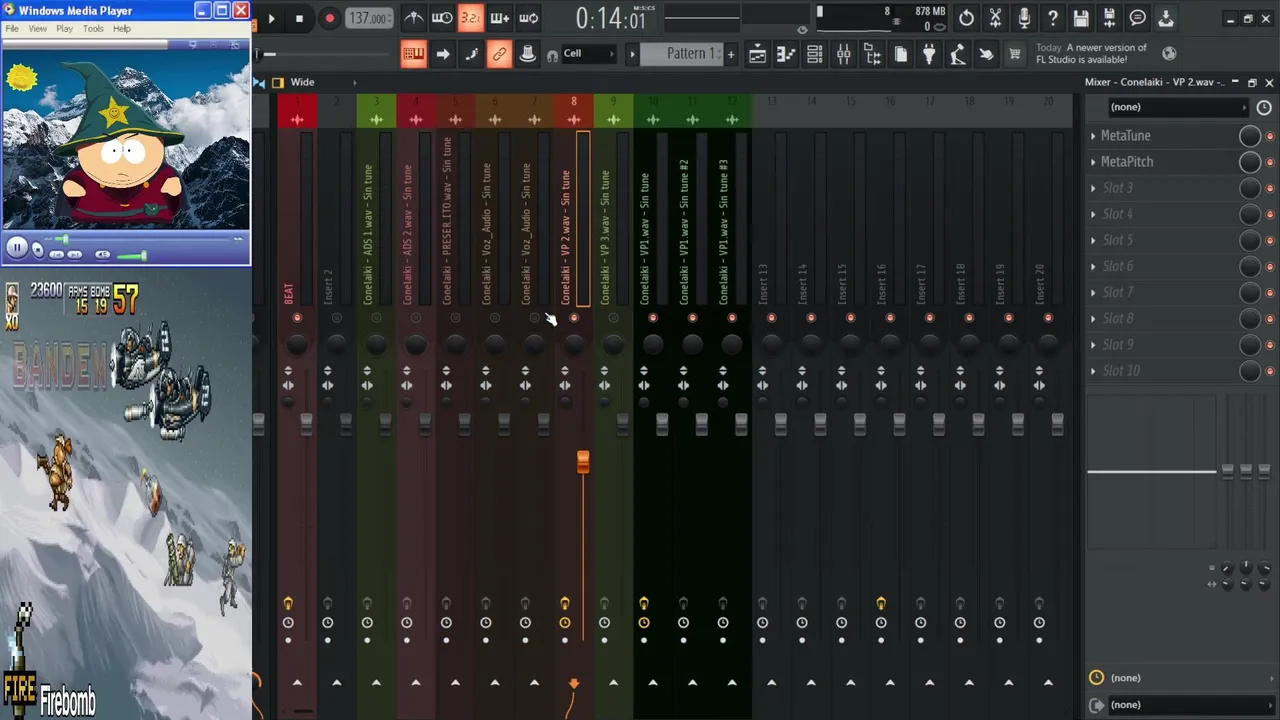The height and width of the screenshot is (720, 1280).
Task: Mute the BEAT track with its green LED
Action: (x=297, y=318)
